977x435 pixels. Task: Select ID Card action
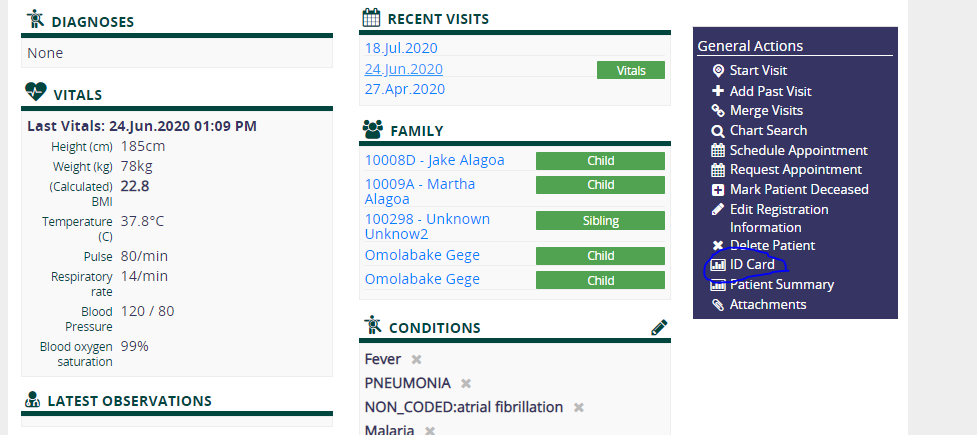752,265
